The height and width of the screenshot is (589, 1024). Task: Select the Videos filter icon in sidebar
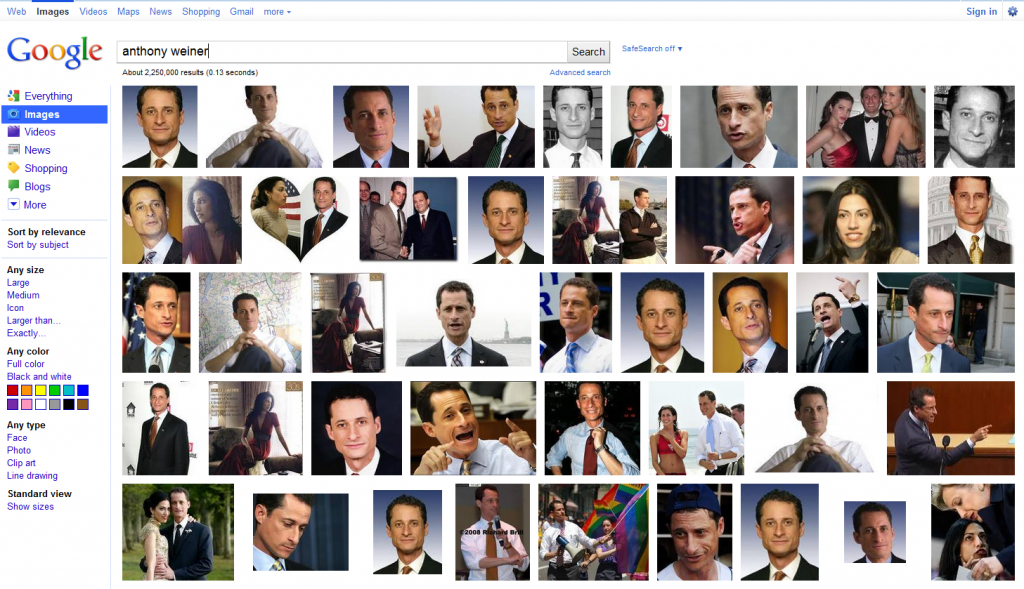click(14, 132)
